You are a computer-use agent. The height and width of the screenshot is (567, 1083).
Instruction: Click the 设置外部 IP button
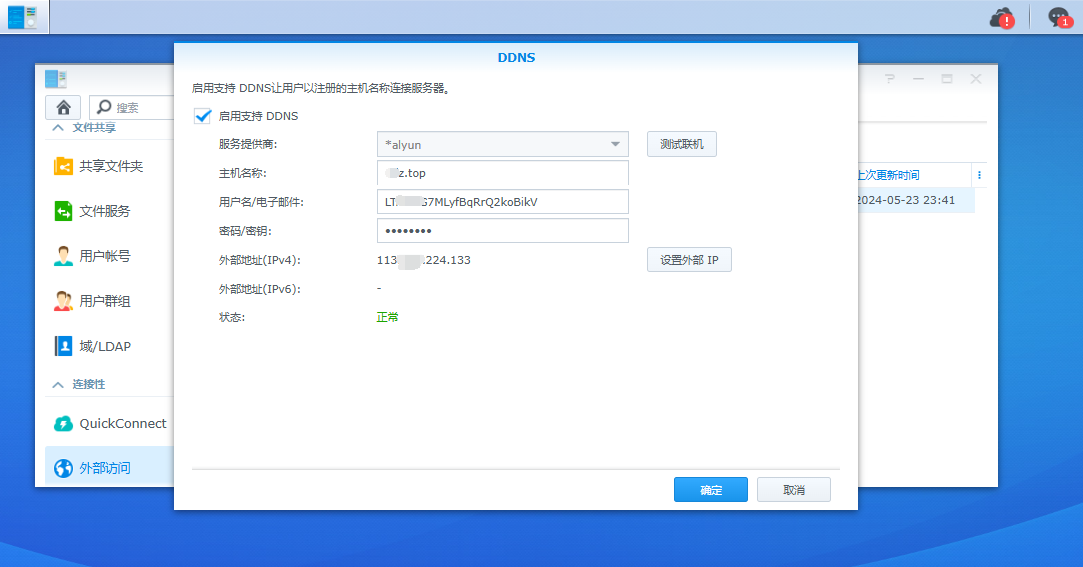(689, 260)
